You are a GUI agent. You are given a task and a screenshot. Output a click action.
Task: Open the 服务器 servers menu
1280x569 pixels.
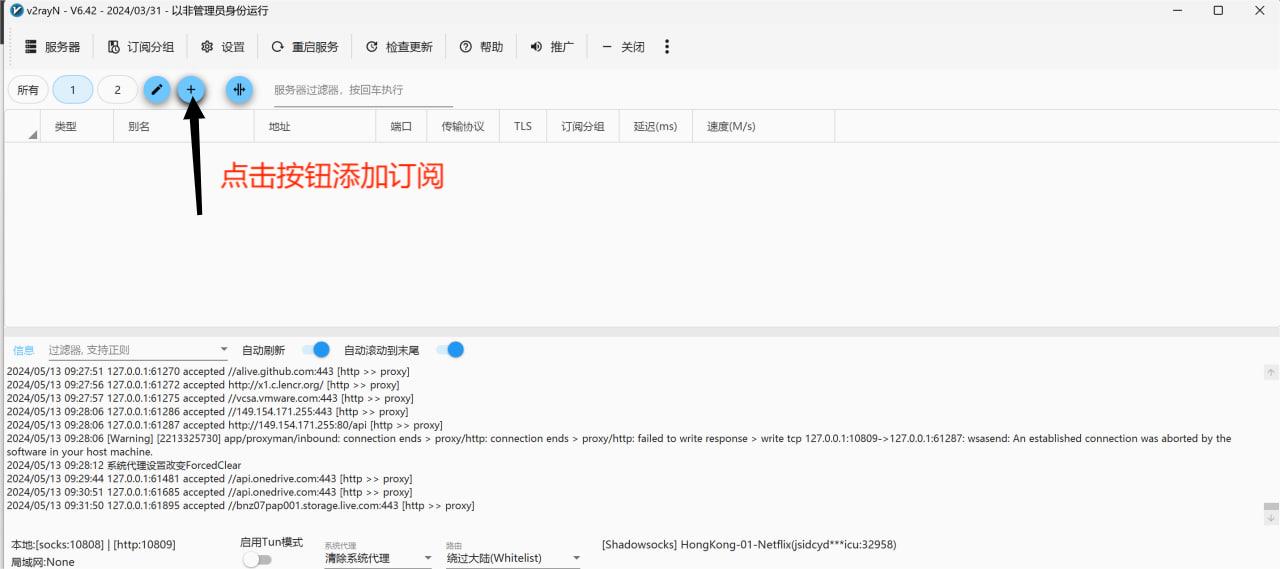tap(52, 47)
